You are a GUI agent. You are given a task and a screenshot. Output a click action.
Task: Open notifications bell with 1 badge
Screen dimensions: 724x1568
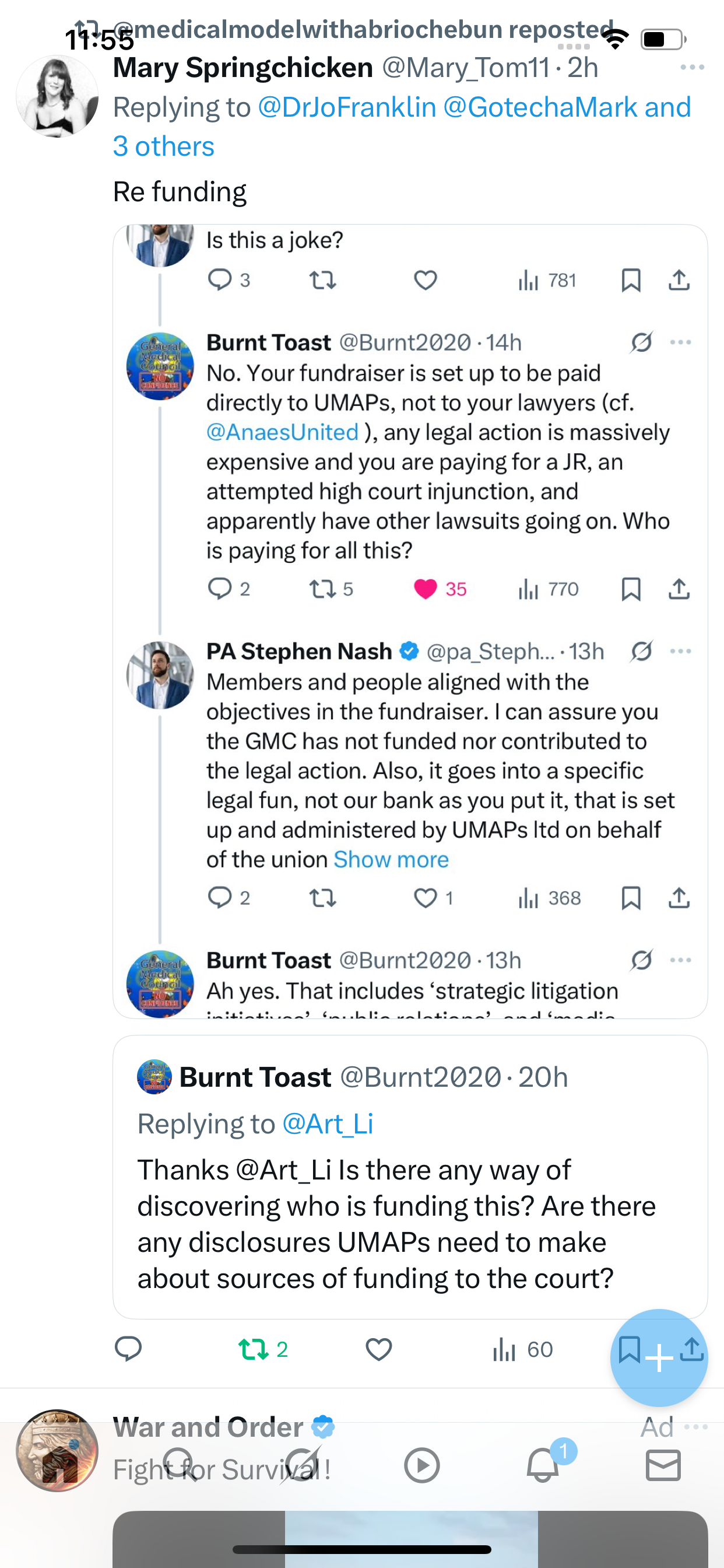tap(543, 1465)
